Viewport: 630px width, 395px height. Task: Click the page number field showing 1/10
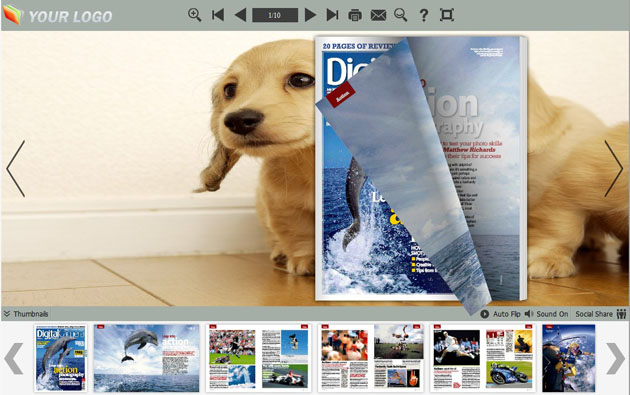pos(275,15)
